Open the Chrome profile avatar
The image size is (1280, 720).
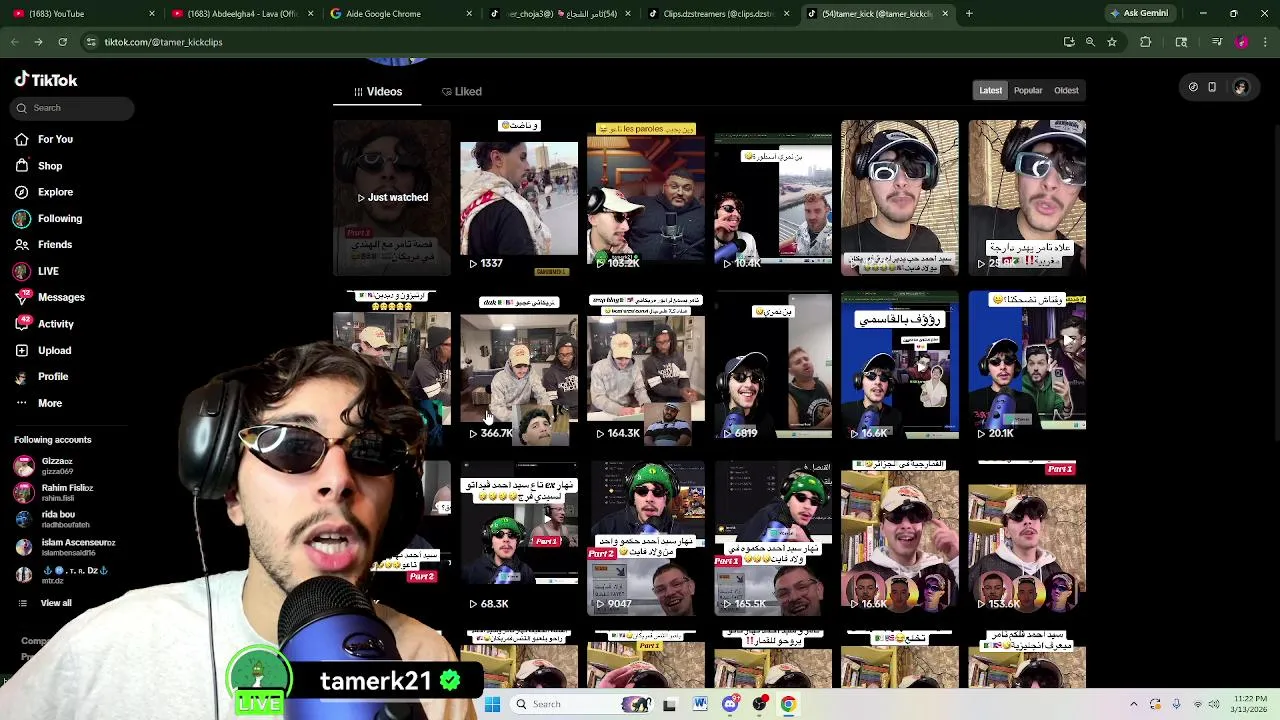[x=1241, y=42]
